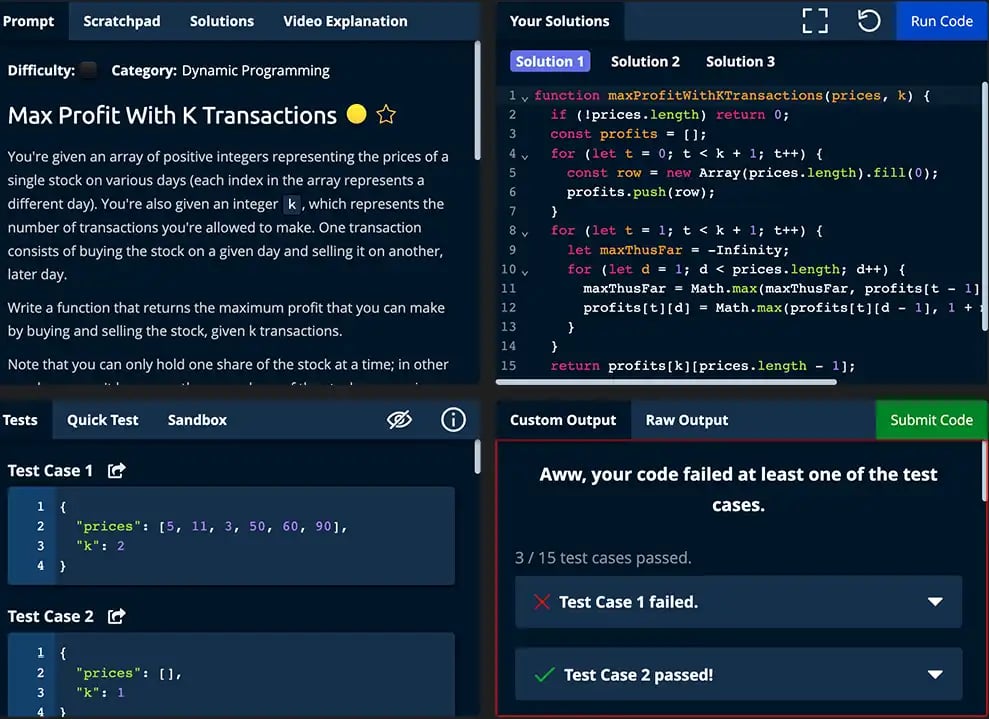Switch to the Scratchpad tab
Viewport: 989px width, 719px height.
pos(121,20)
